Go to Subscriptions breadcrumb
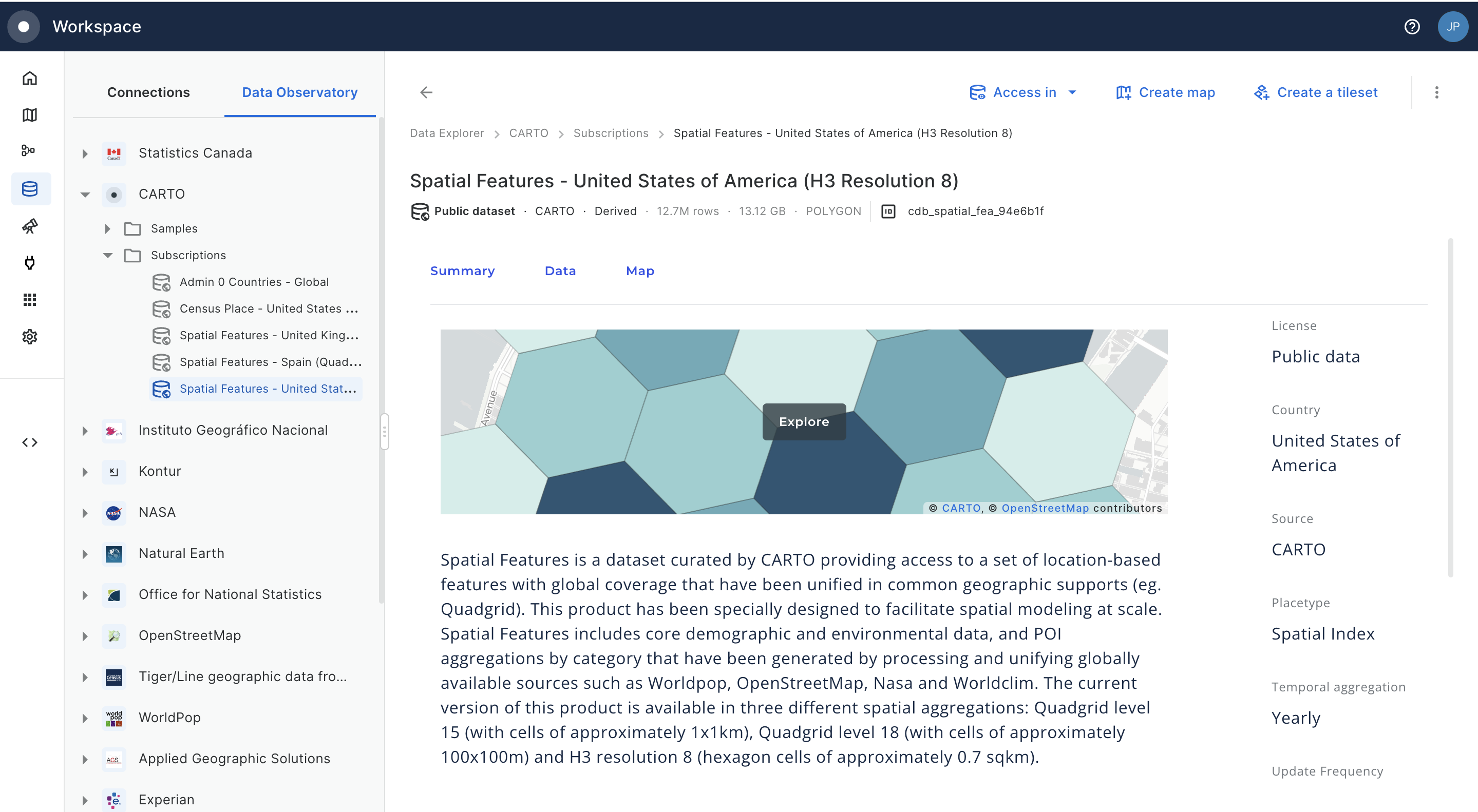Image resolution: width=1478 pixels, height=812 pixels. [611, 133]
